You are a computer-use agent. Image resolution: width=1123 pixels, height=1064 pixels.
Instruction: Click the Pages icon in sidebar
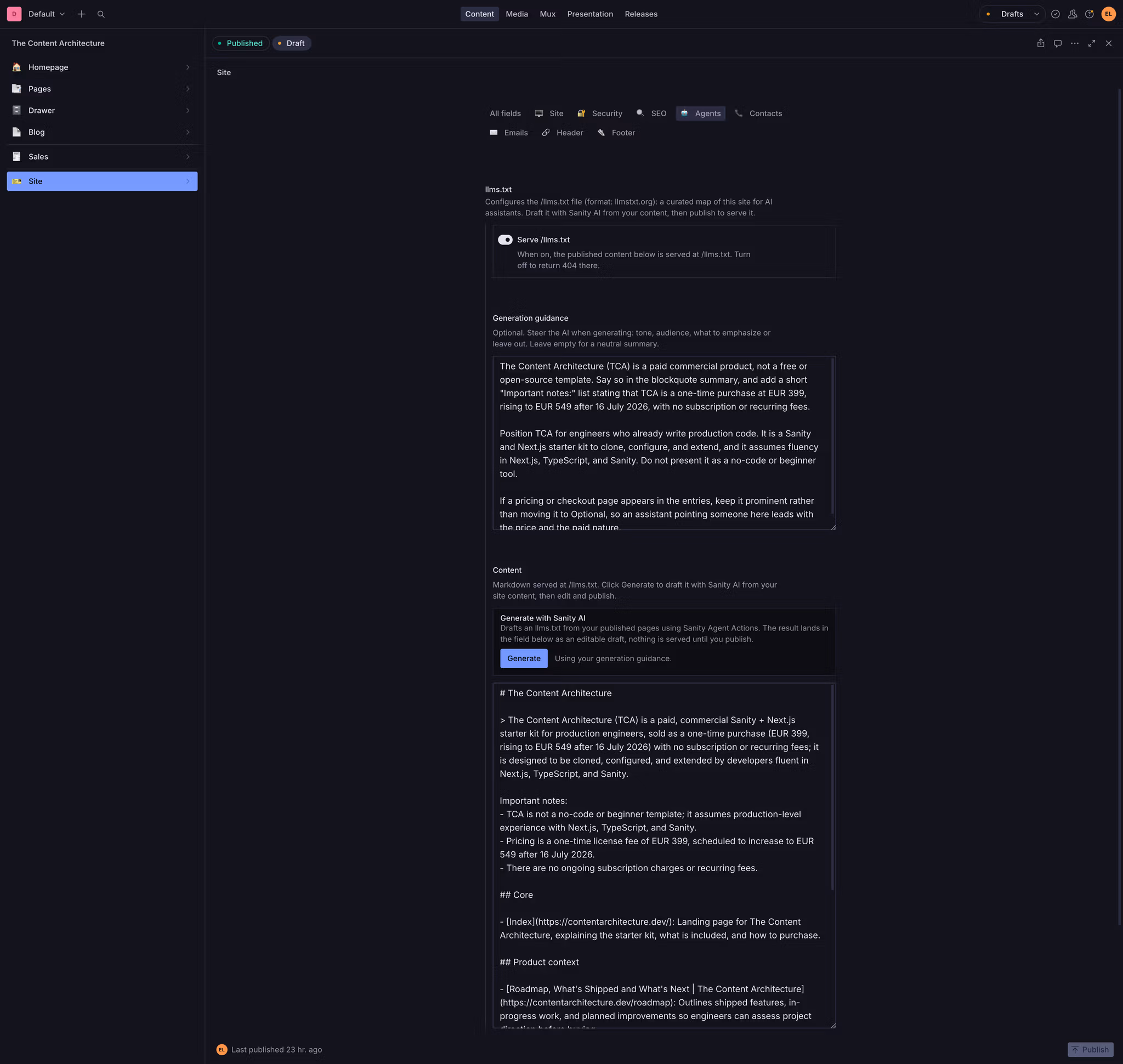[16, 88]
